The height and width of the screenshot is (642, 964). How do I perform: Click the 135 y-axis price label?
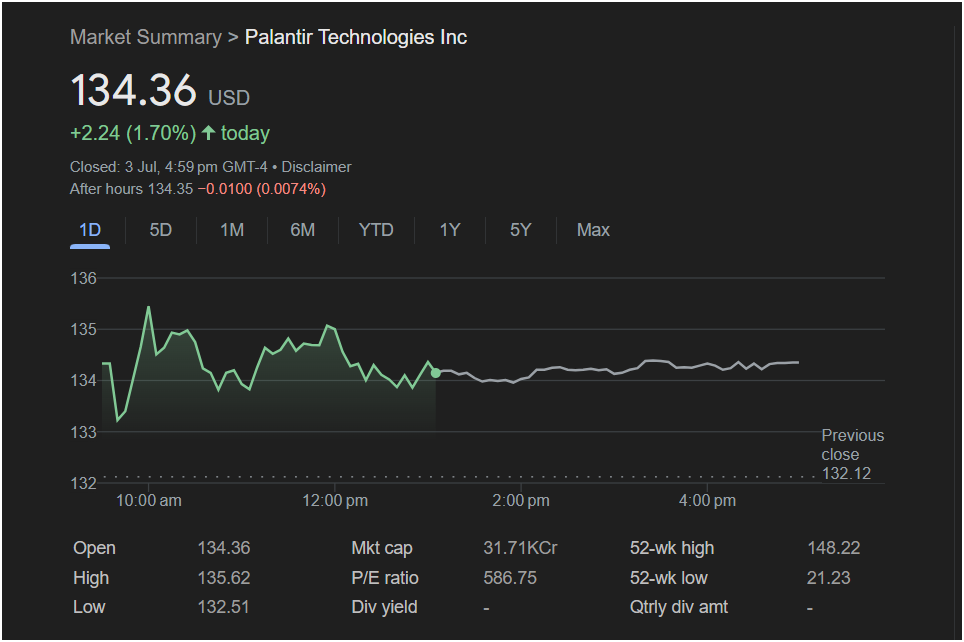84,330
